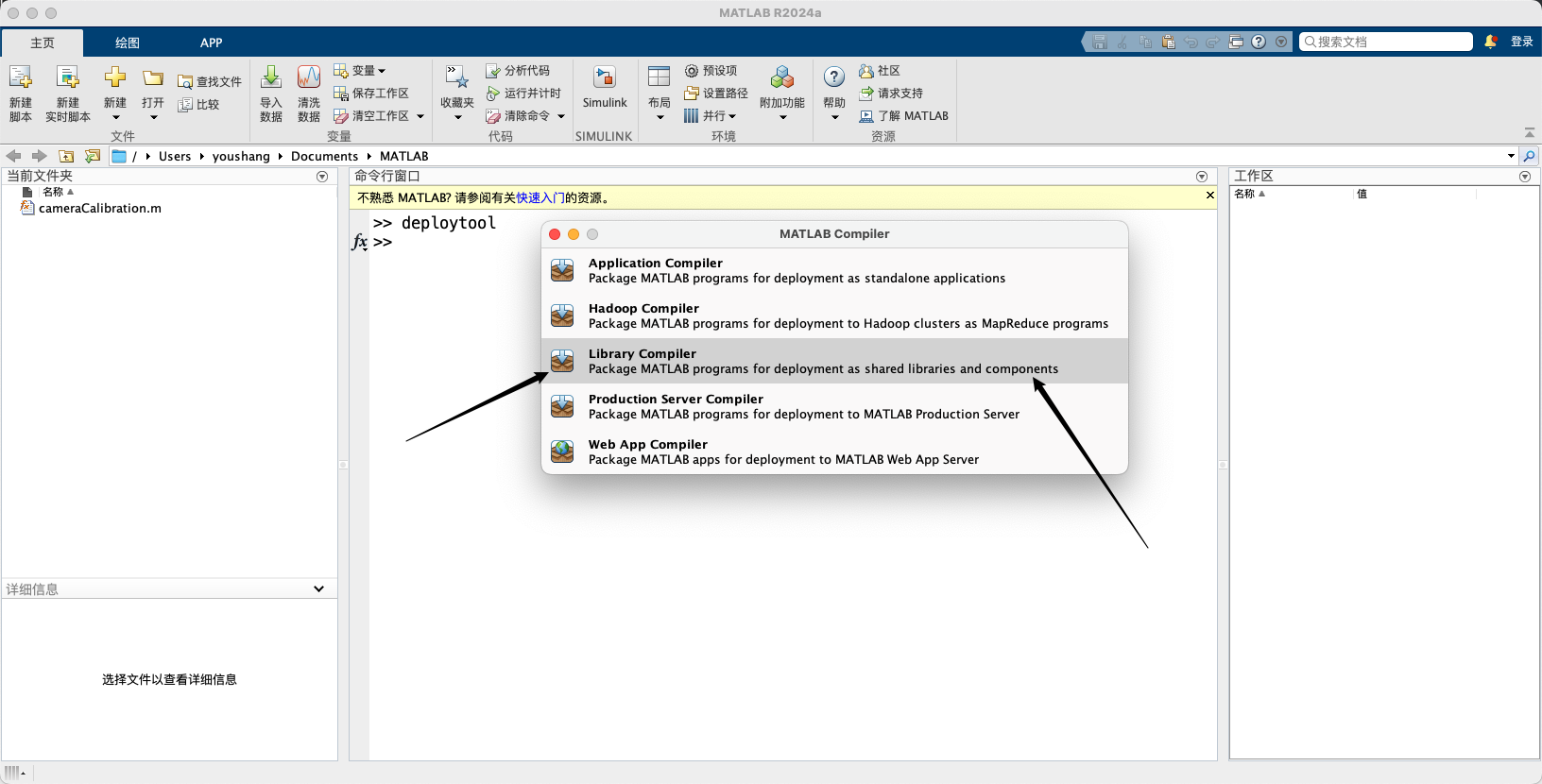Screen dimensions: 1542x784
Task: Click 保存工作区 (Save Workspace)
Action: click(x=371, y=94)
